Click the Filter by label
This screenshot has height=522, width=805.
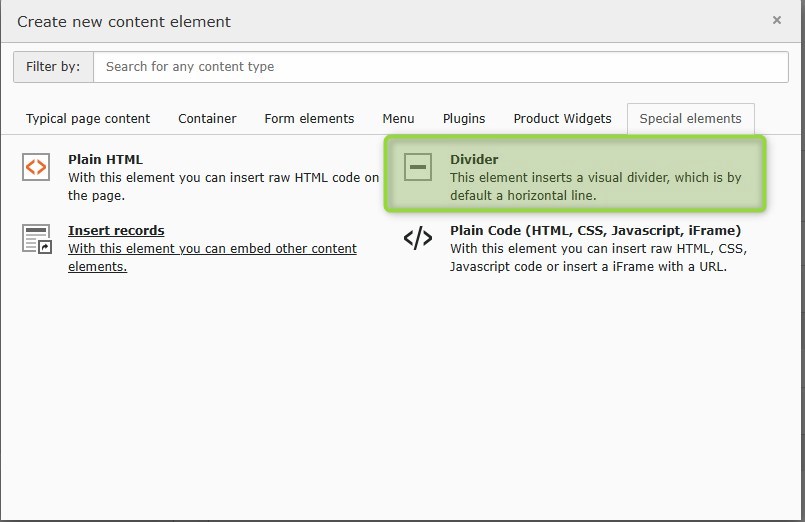pyautogui.click(x=53, y=67)
